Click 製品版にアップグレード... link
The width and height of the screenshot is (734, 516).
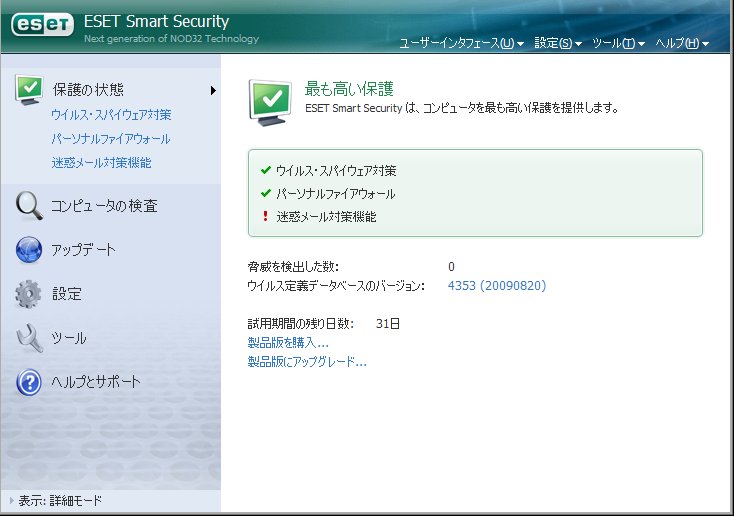[307, 362]
